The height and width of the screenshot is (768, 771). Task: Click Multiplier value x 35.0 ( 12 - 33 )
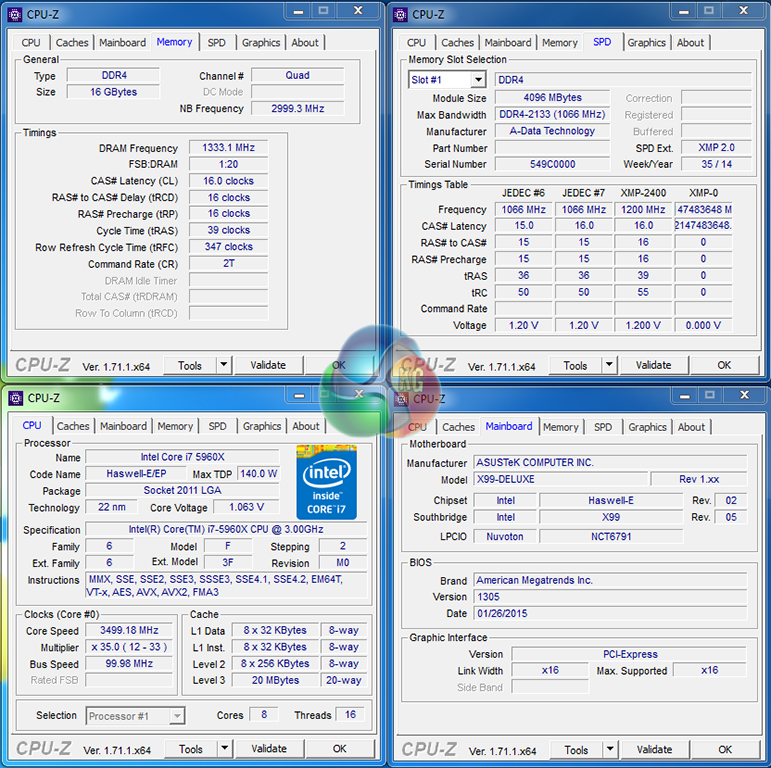[x=129, y=647]
